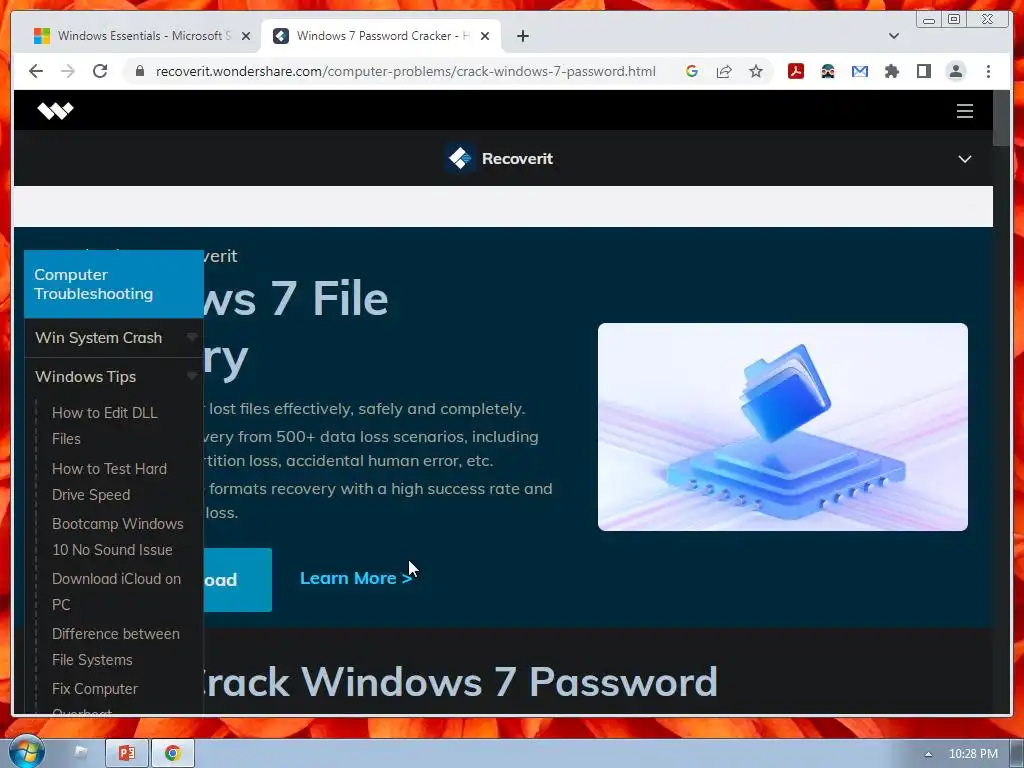The image size is (1024, 768).
Task: Close the Windows 7 Password Cracker tab
Action: (x=485, y=36)
